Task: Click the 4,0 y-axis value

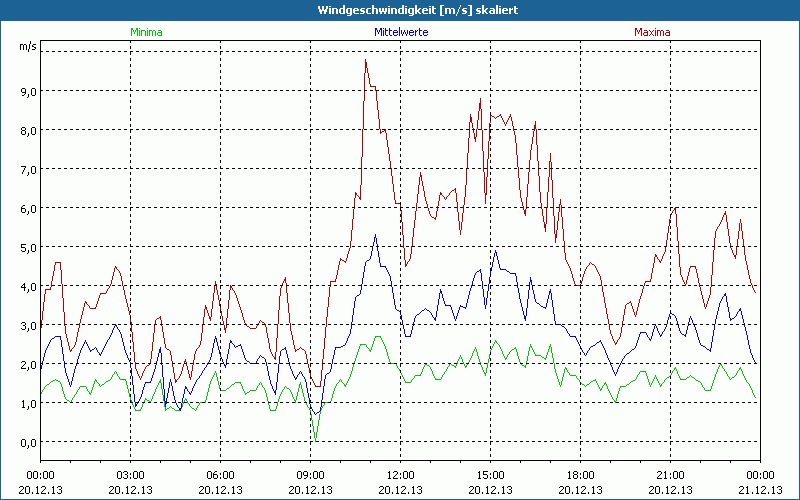Action: coord(28,286)
